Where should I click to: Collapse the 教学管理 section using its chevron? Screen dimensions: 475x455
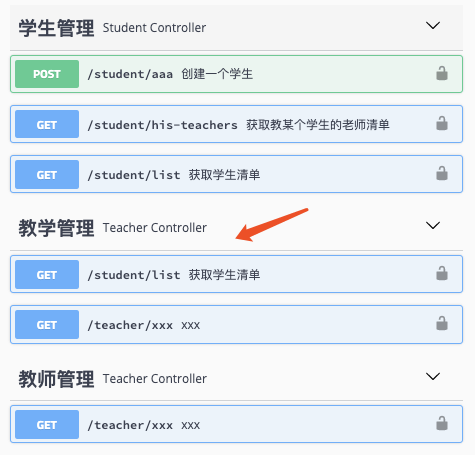pos(433,225)
